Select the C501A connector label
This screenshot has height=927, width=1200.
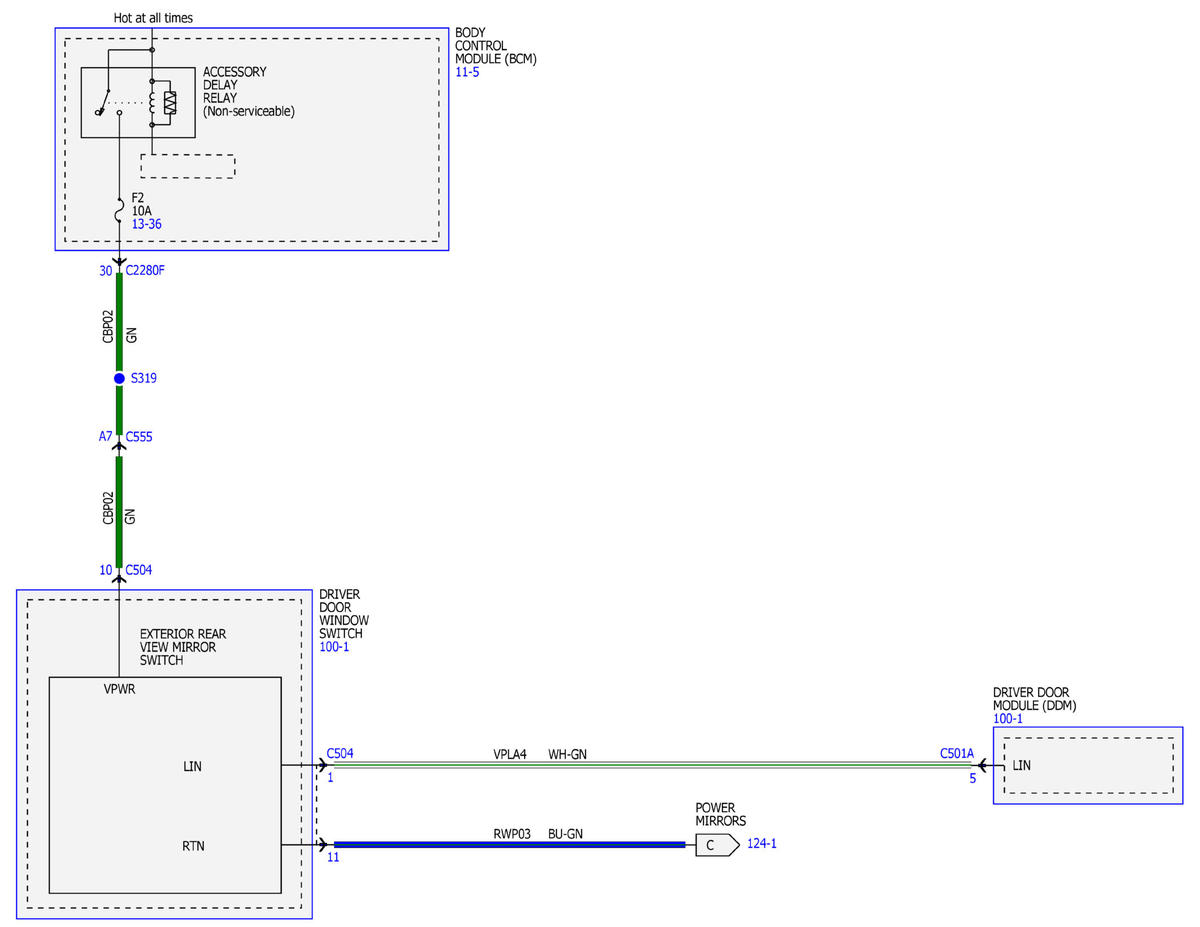coord(957,754)
